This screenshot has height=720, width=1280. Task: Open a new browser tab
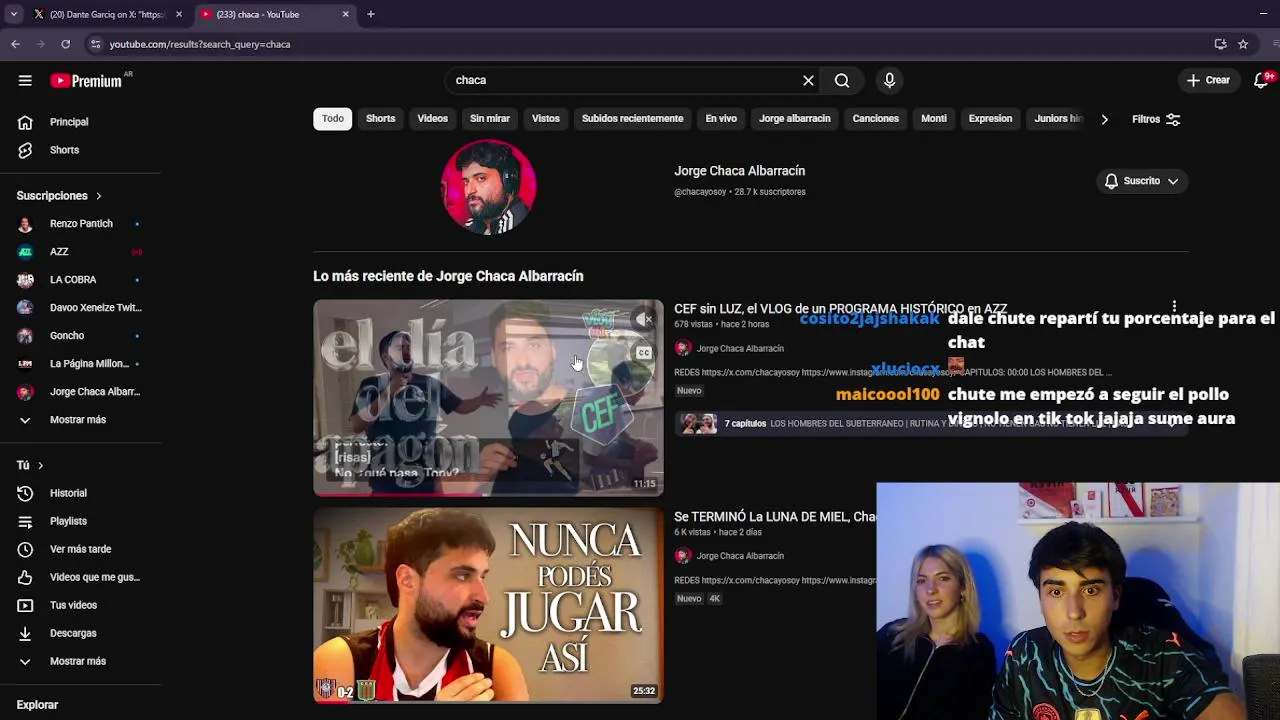pyautogui.click(x=370, y=14)
